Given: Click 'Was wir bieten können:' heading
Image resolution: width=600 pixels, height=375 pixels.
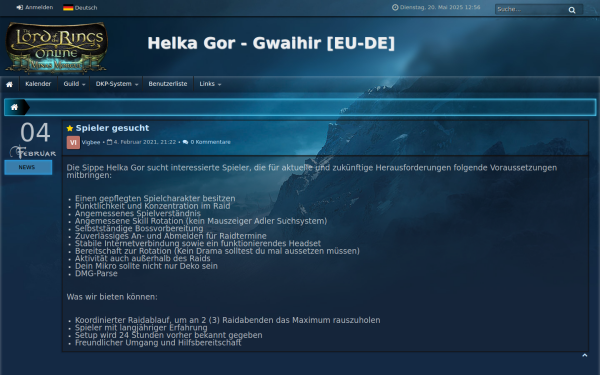Looking at the screenshot, I should [x=112, y=297].
